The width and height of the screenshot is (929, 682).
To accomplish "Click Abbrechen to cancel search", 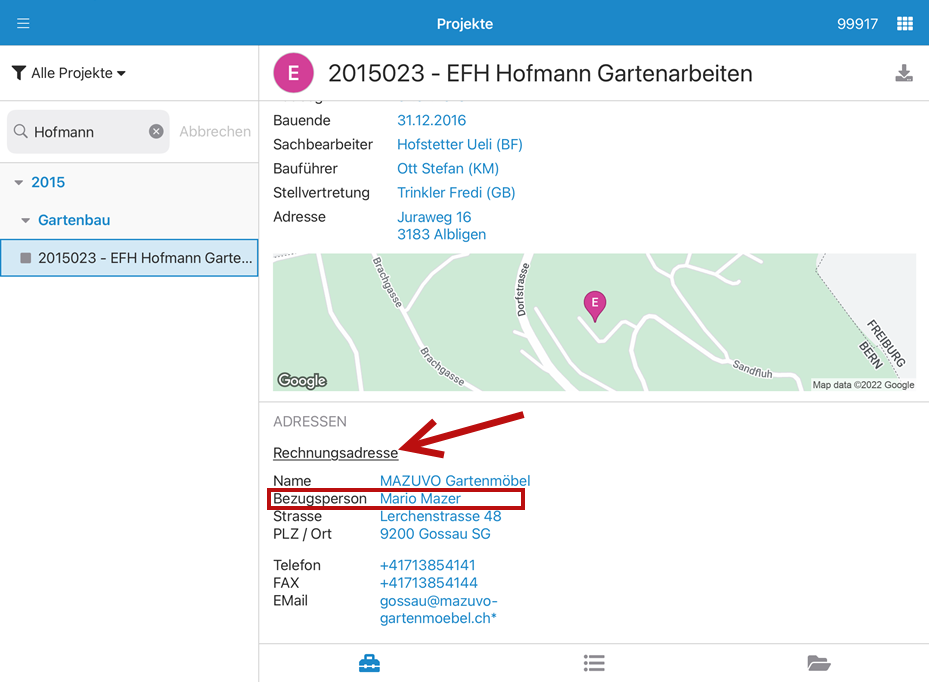I will 215,131.
